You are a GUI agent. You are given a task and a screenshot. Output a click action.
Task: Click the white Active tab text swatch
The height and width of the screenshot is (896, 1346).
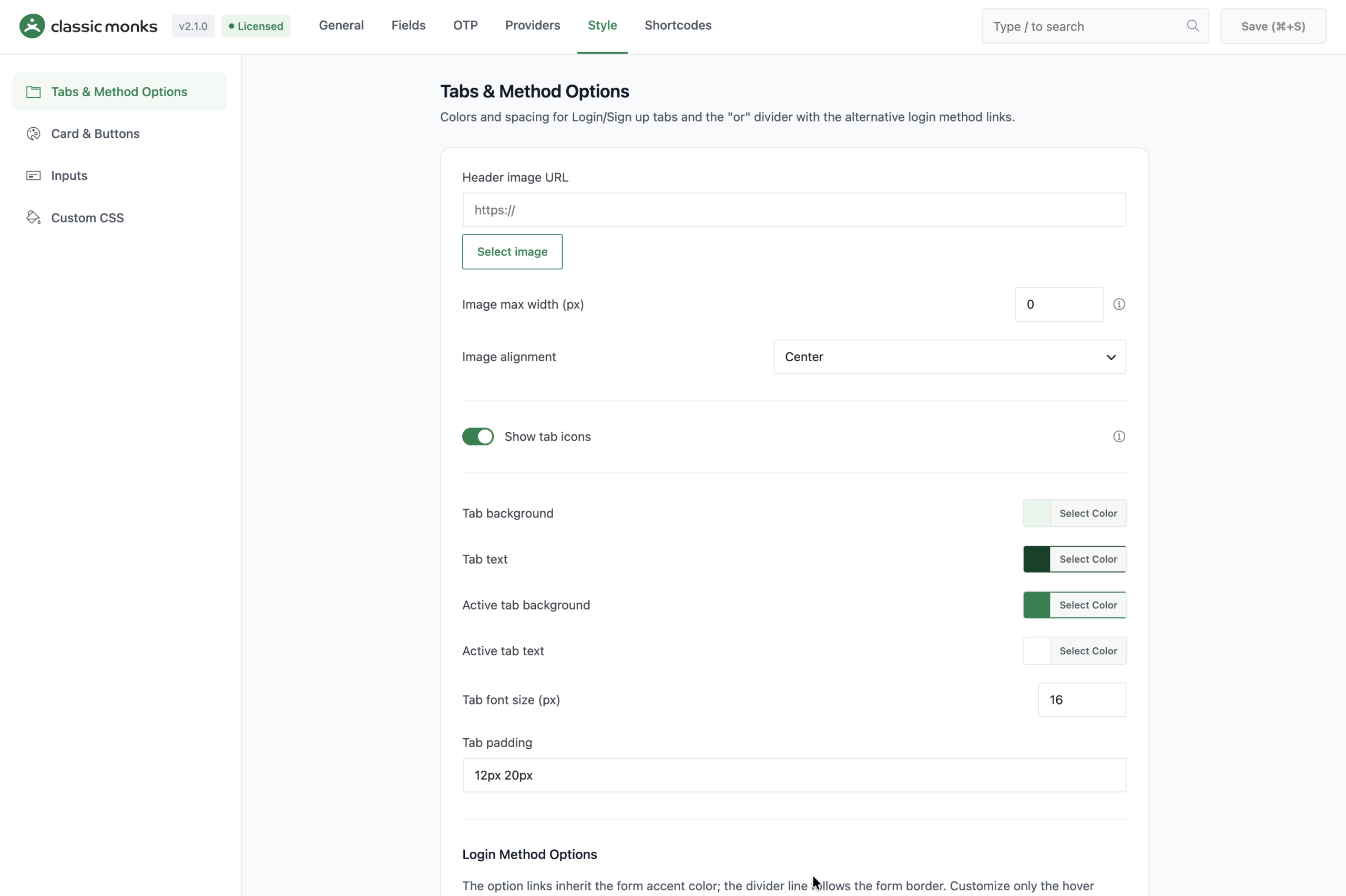[1036, 651]
